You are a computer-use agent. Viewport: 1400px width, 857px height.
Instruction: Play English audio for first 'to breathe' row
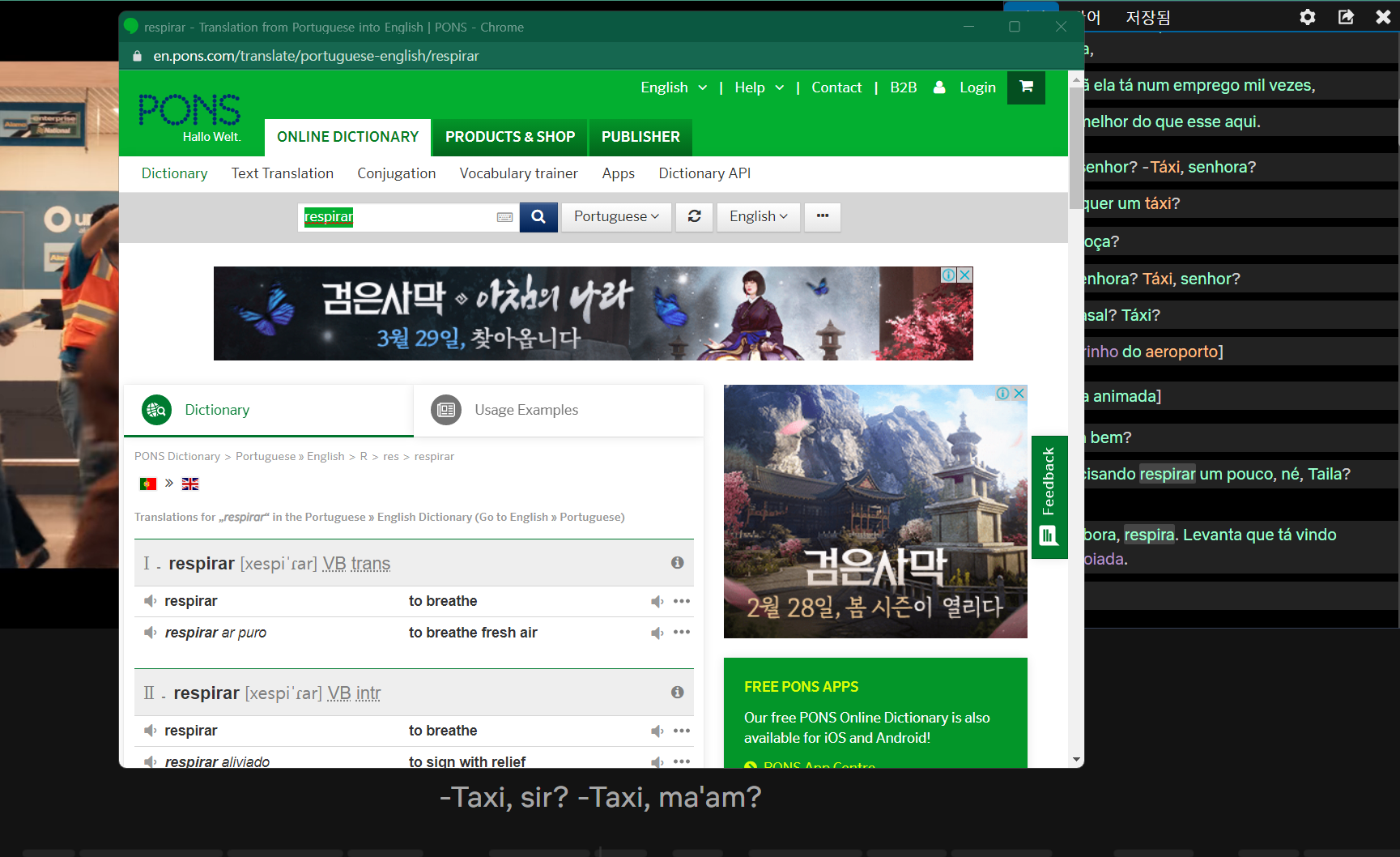pos(657,601)
